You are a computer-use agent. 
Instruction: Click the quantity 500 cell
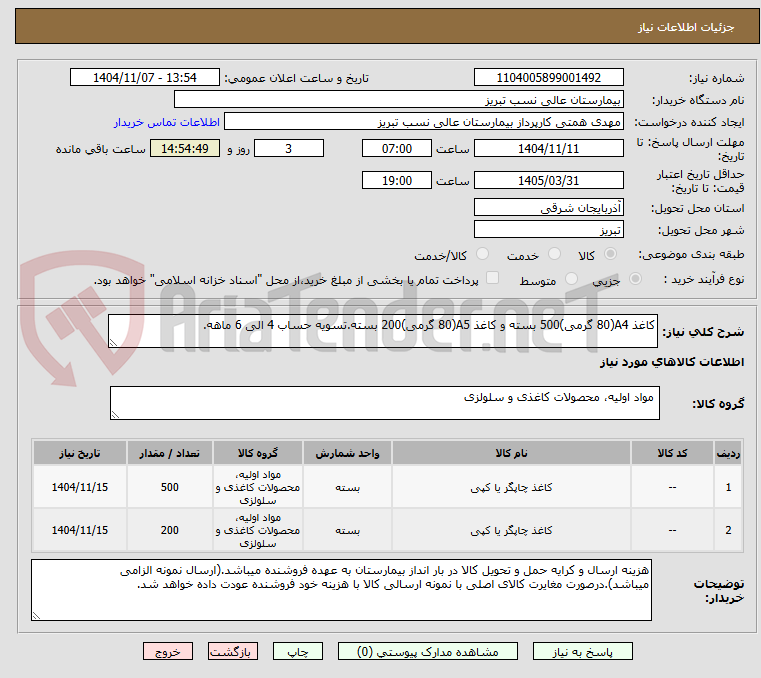(169, 487)
